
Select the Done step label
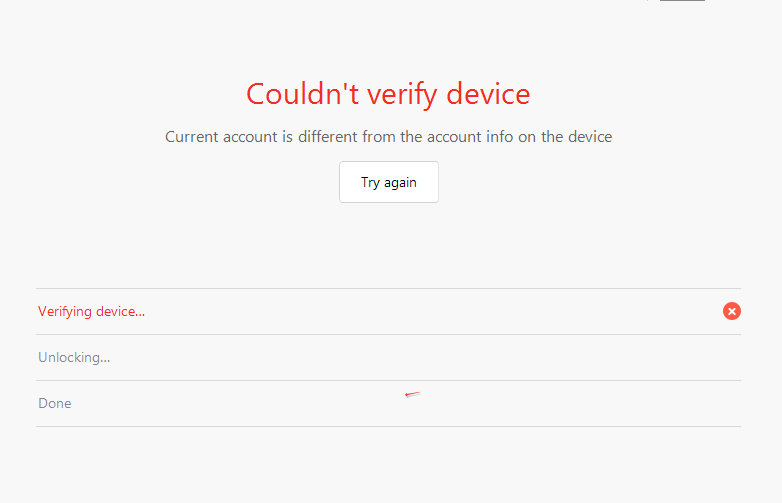point(55,403)
